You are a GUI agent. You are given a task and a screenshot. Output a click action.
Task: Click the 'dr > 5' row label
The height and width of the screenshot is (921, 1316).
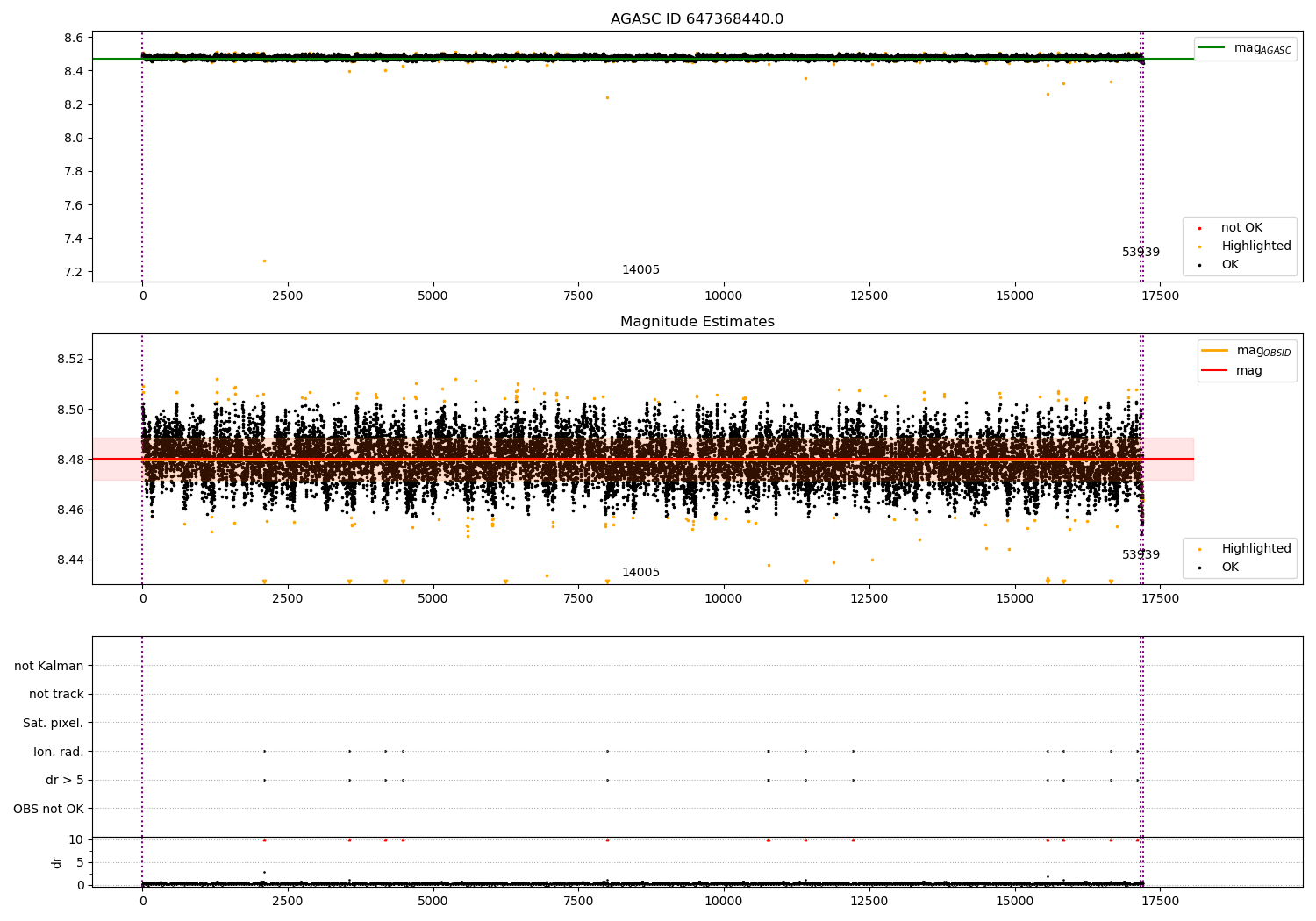65,780
